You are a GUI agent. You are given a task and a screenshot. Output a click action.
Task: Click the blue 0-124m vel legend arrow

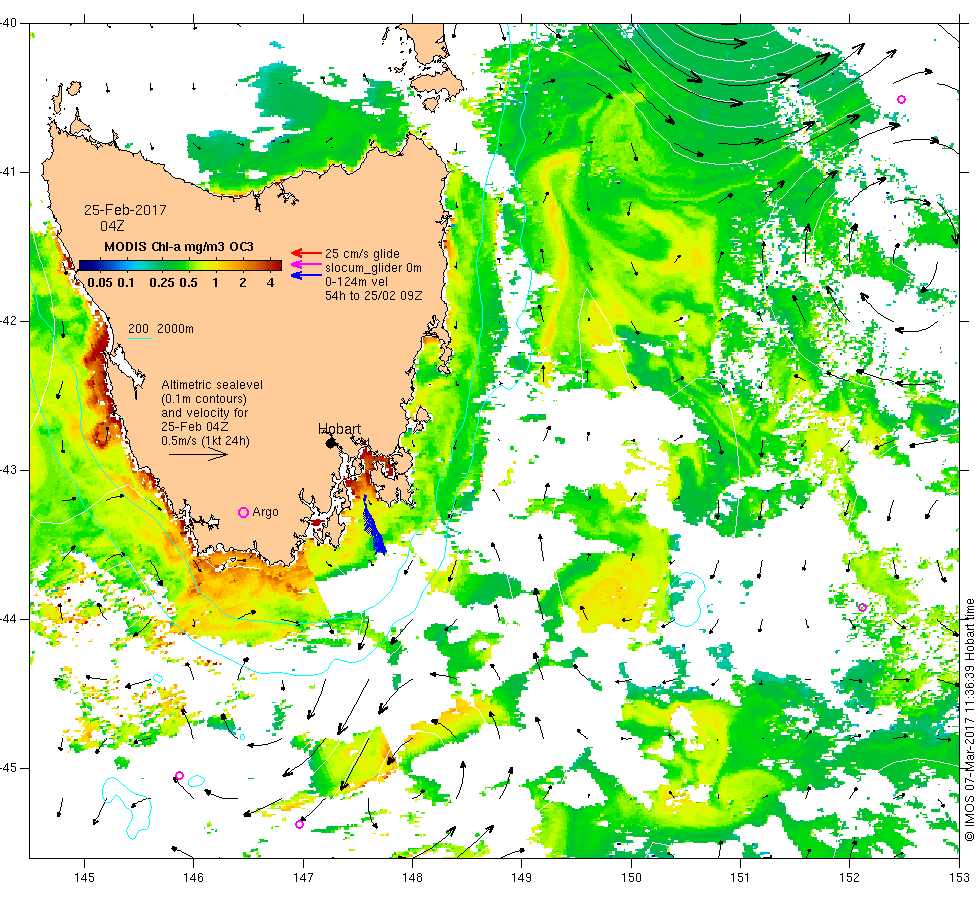click(306, 275)
